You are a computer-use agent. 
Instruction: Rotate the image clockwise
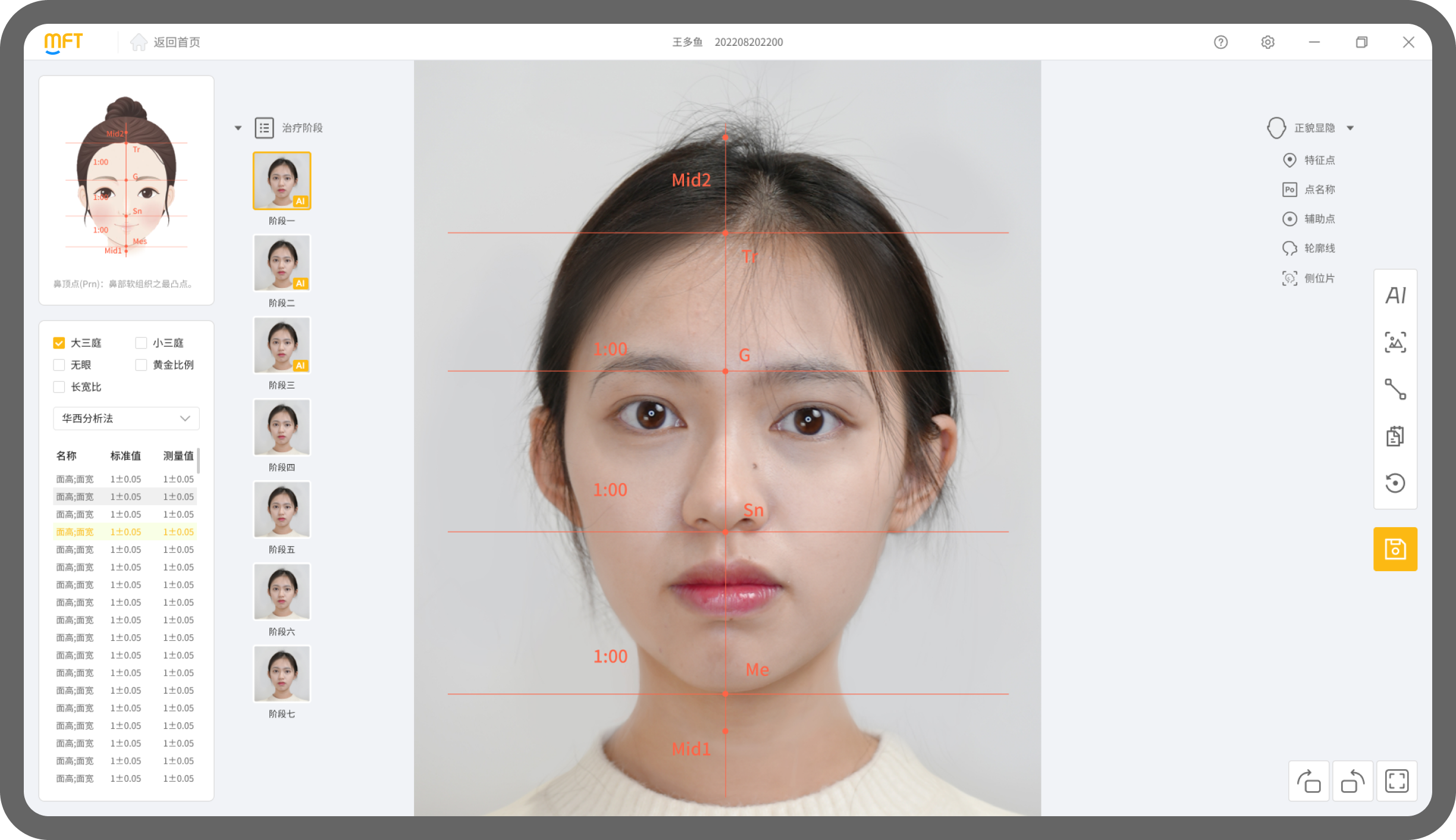click(1308, 781)
